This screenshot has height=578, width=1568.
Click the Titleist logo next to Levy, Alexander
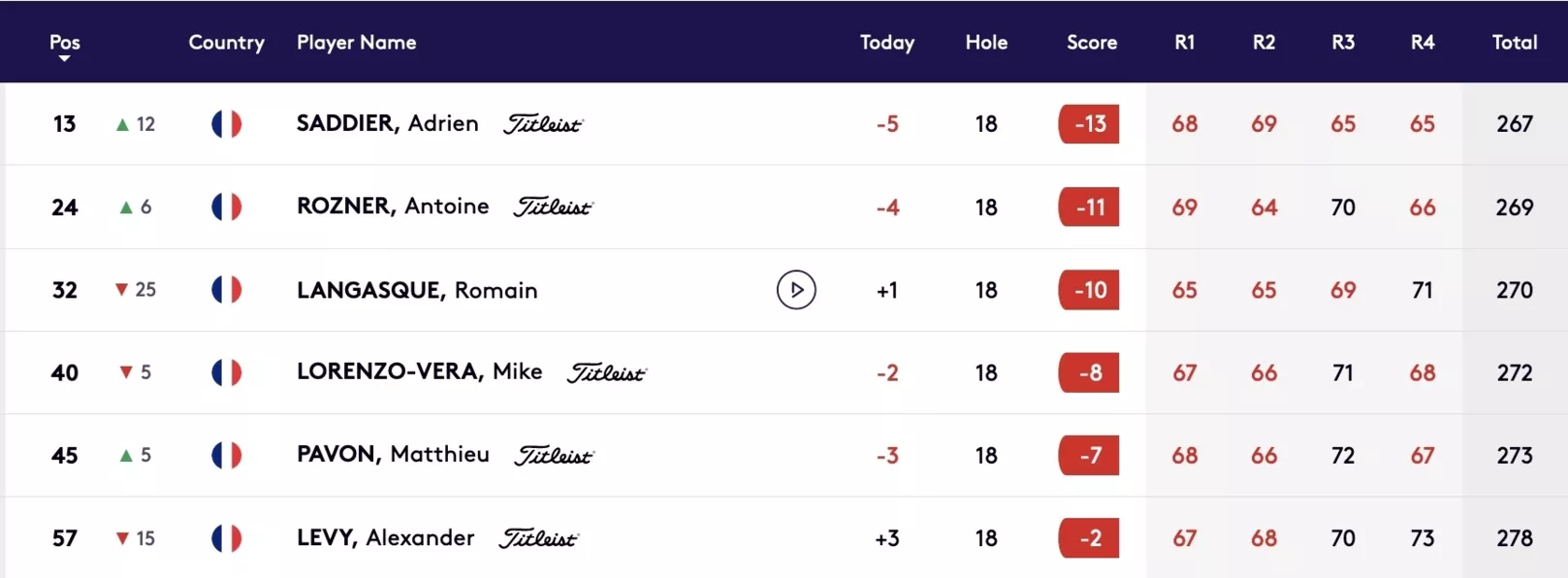538,538
